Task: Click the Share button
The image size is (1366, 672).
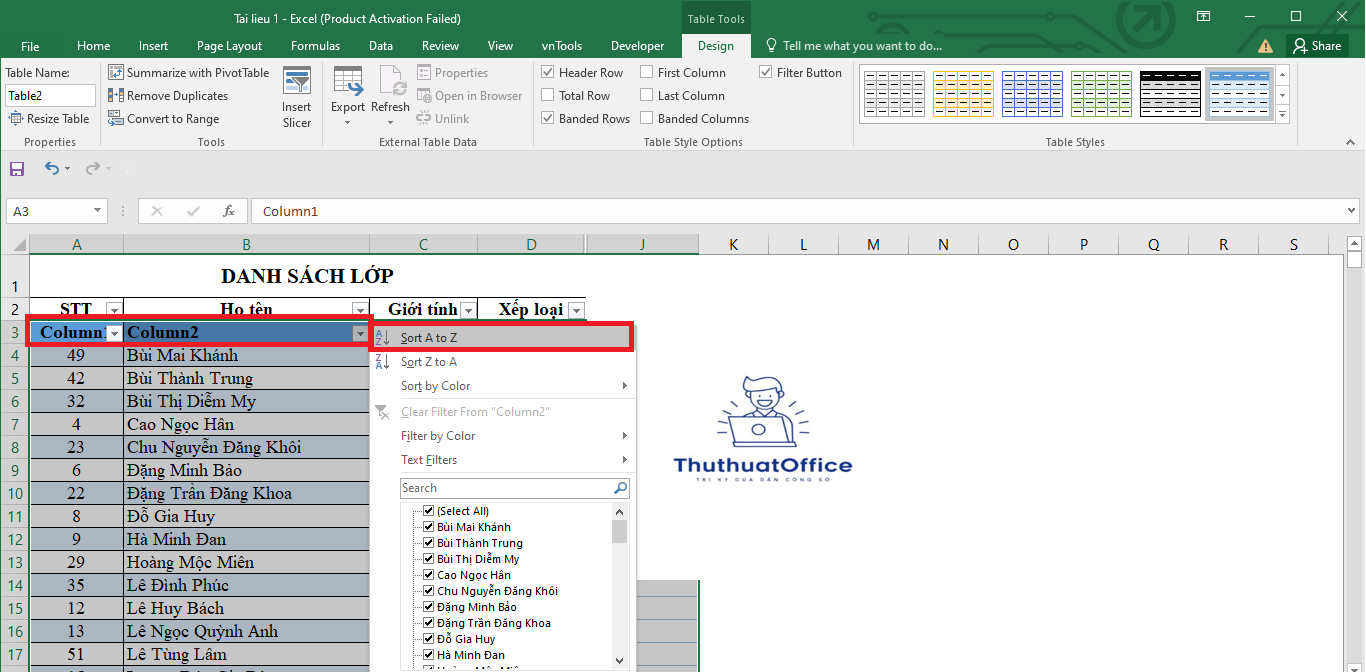Action: tap(1315, 46)
